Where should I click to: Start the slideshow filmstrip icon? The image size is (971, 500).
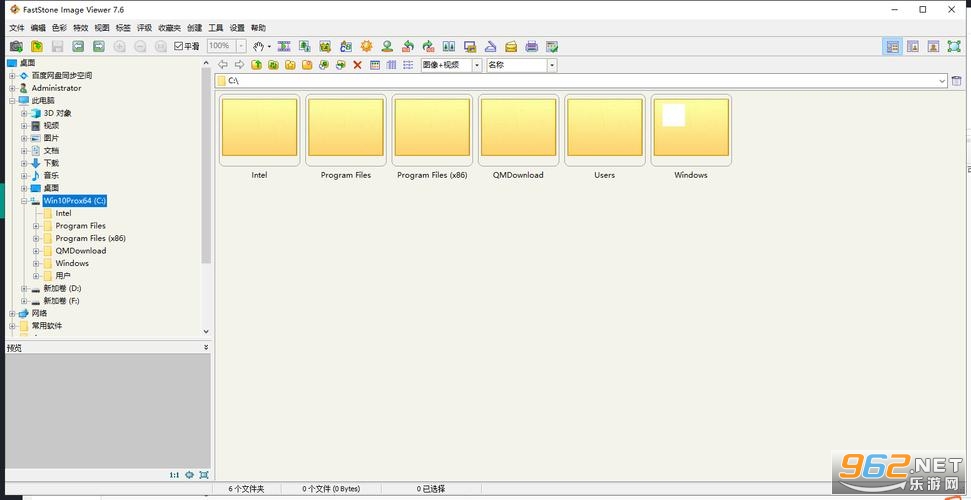[284, 46]
